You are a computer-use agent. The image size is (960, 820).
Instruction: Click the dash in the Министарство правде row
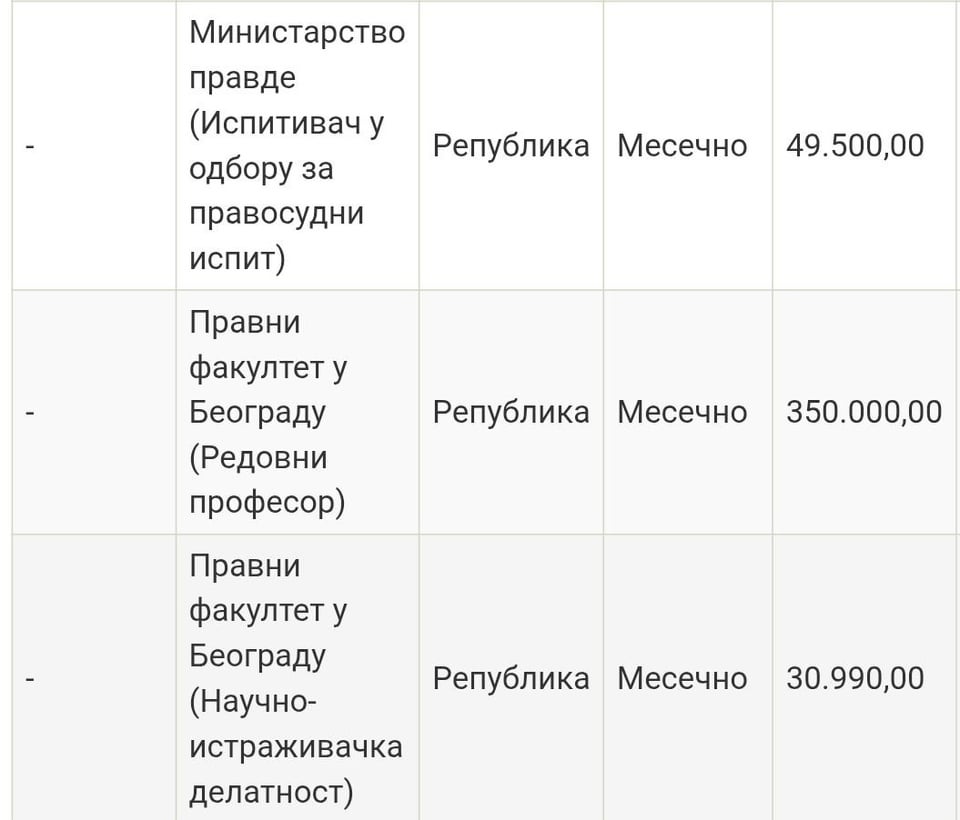tap(30, 147)
